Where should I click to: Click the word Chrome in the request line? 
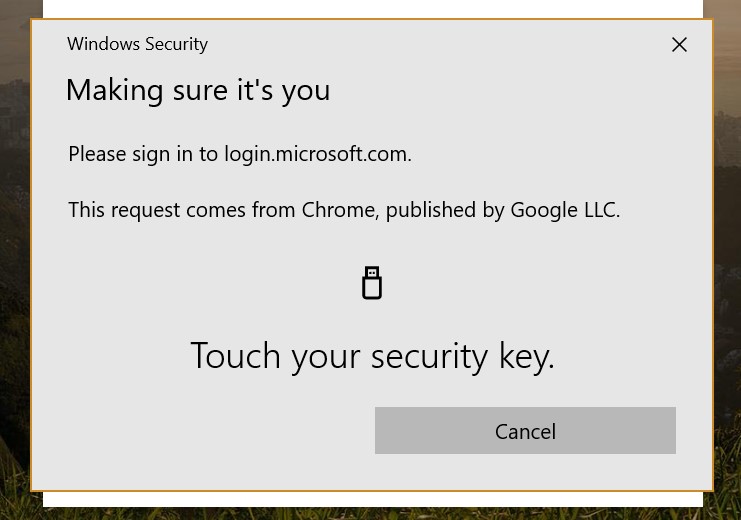340,210
